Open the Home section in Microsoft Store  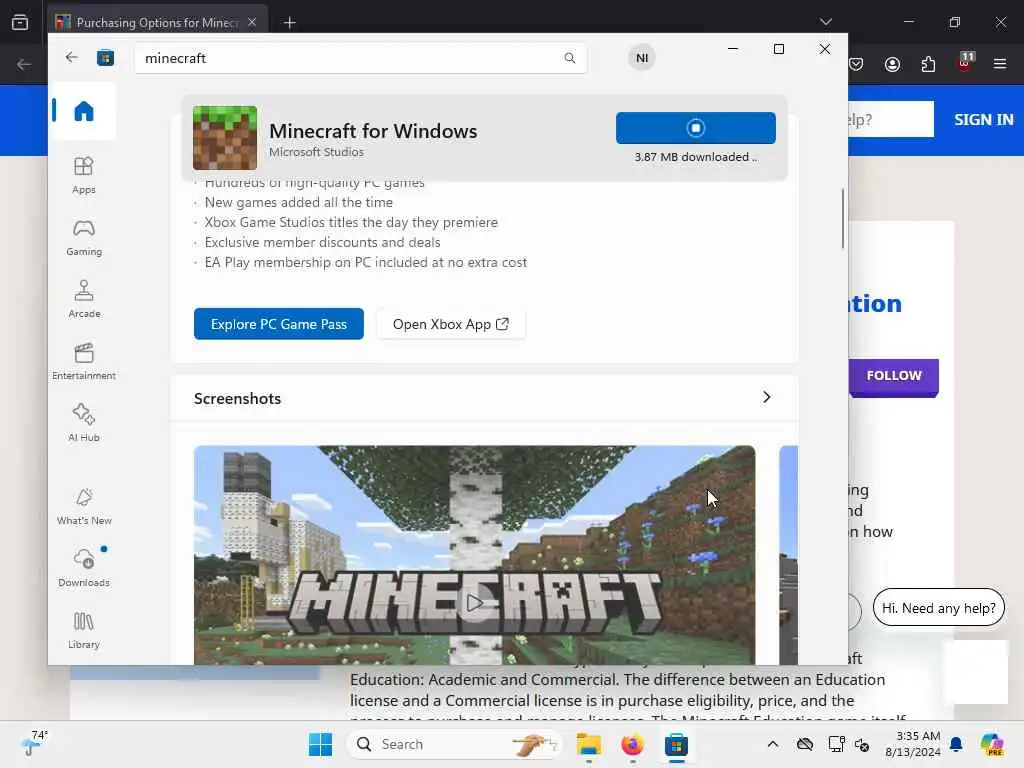point(84,111)
